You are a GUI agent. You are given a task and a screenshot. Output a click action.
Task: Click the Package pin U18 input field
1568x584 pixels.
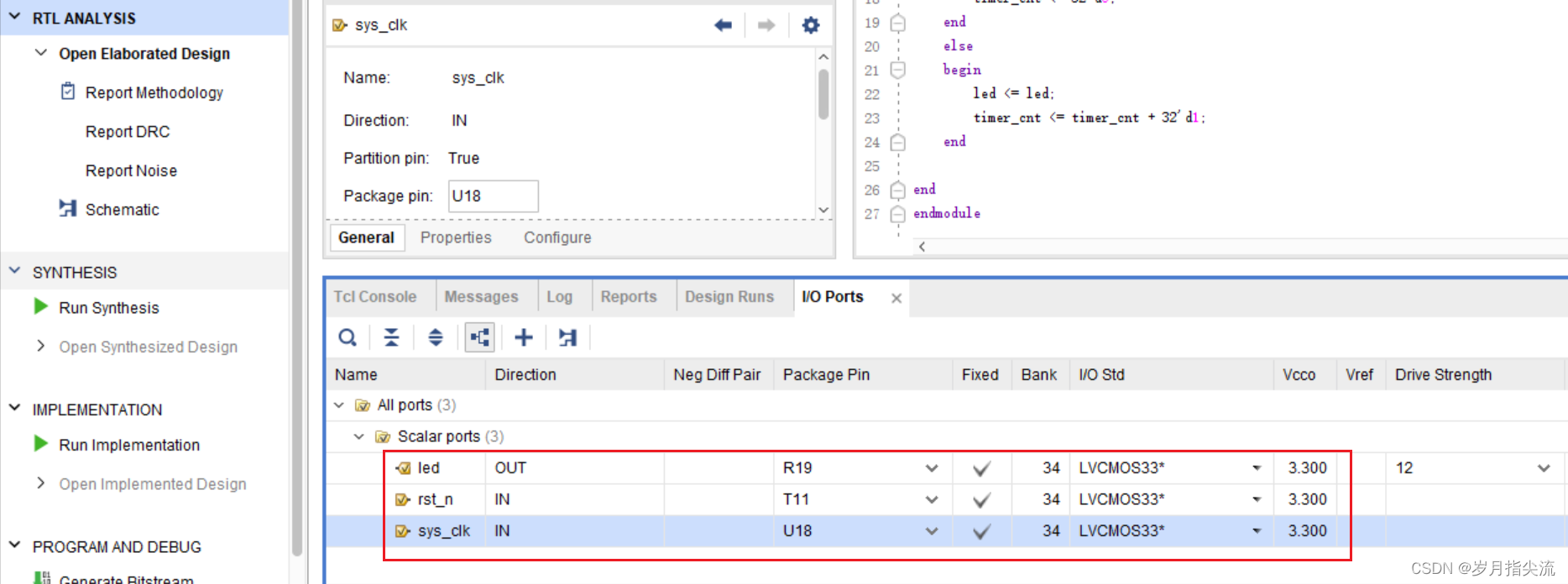click(493, 196)
